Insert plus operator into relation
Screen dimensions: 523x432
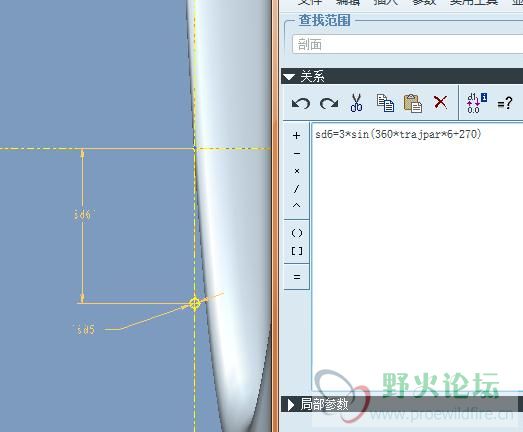click(296, 135)
